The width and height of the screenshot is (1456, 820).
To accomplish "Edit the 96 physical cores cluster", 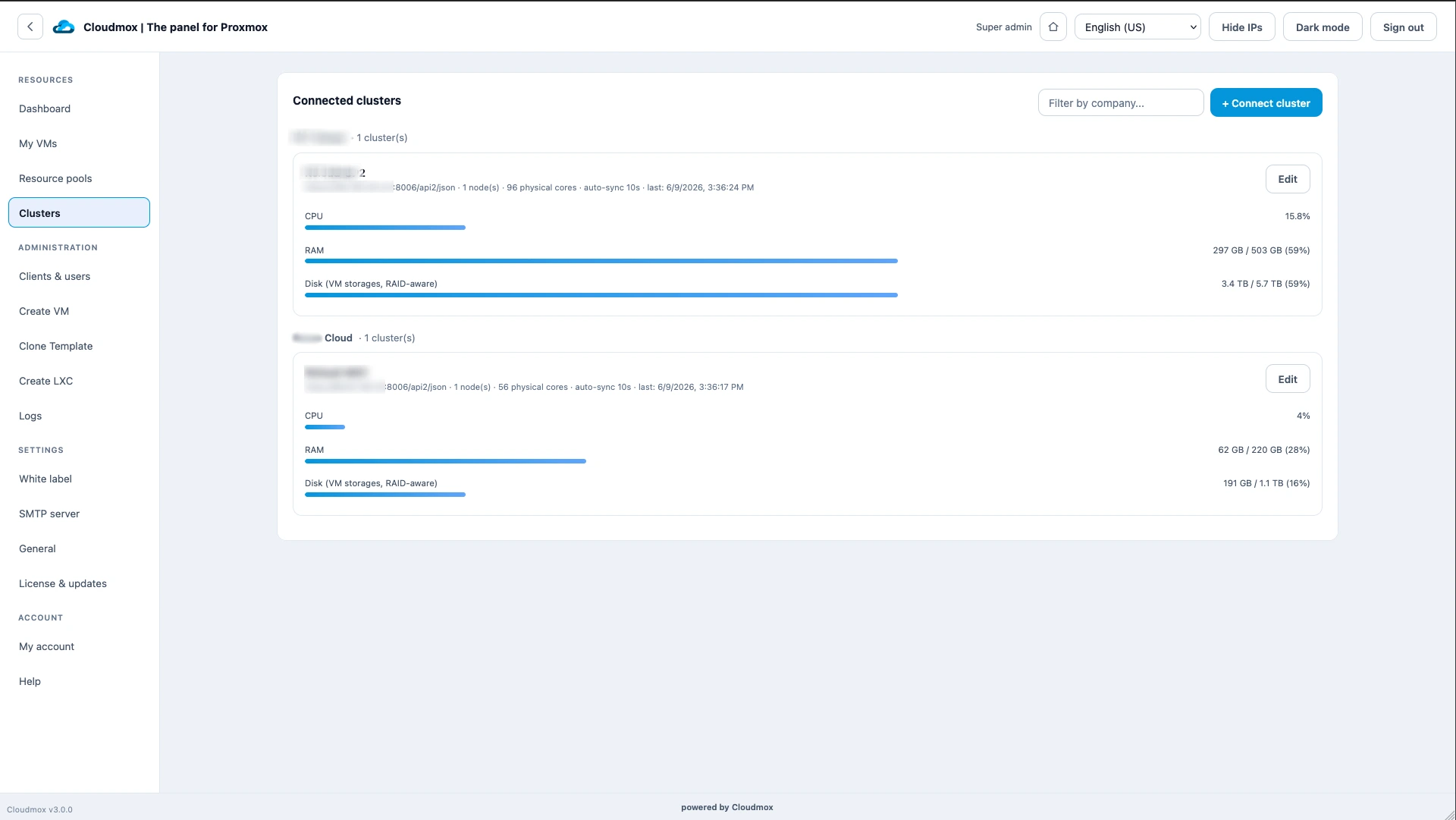I will point(1288,179).
